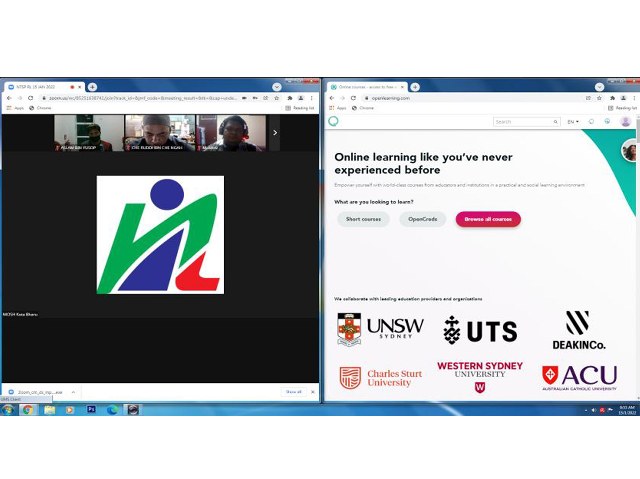Open Chrome three-dot menu in Zoom window
The height and width of the screenshot is (479, 640).
pos(311,98)
